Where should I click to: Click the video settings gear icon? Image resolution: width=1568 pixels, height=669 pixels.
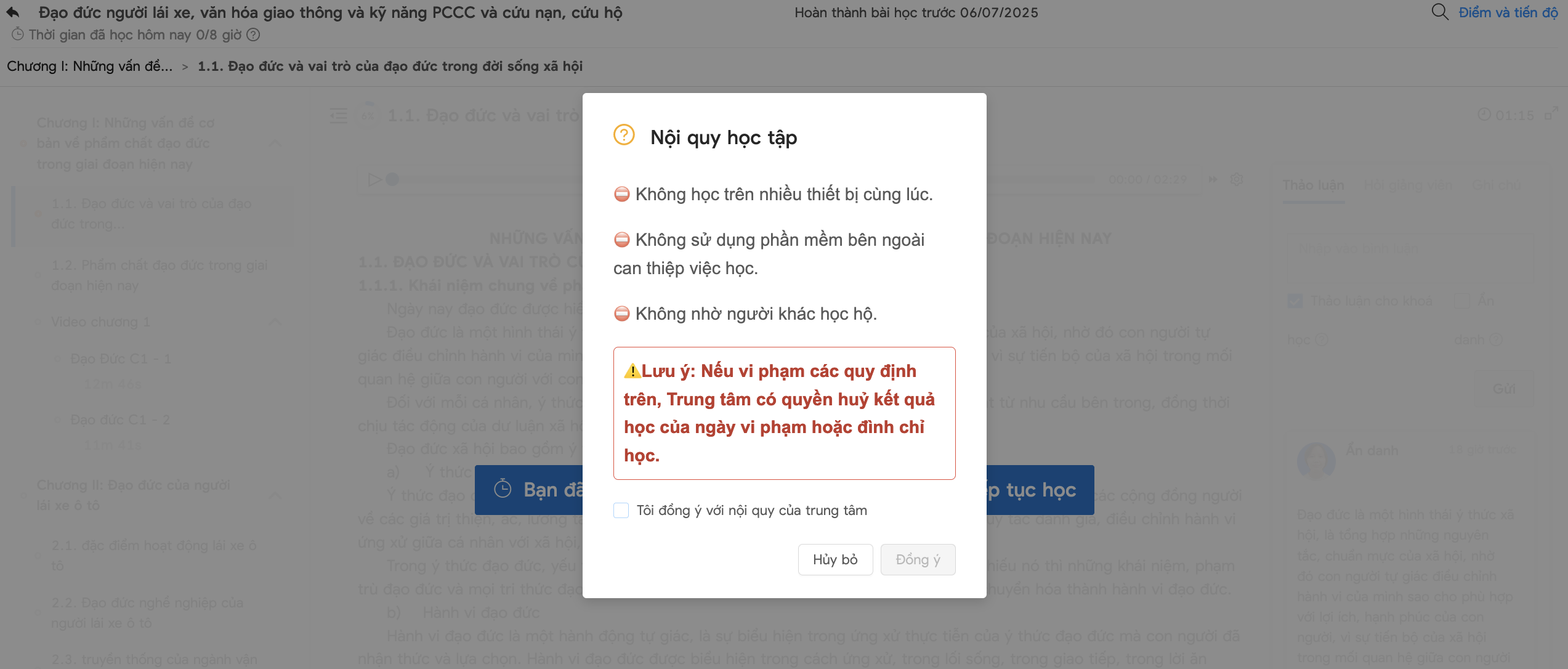point(1236,179)
